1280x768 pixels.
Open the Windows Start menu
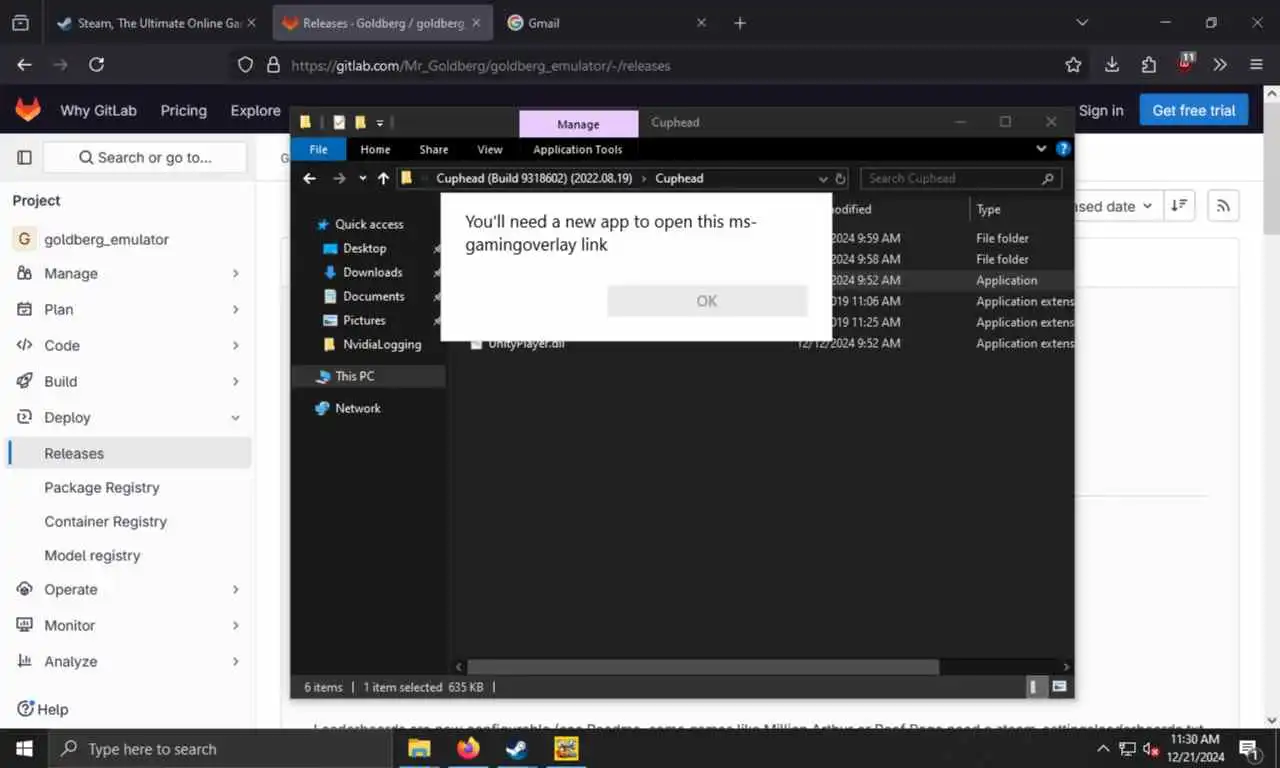pyautogui.click(x=24, y=748)
